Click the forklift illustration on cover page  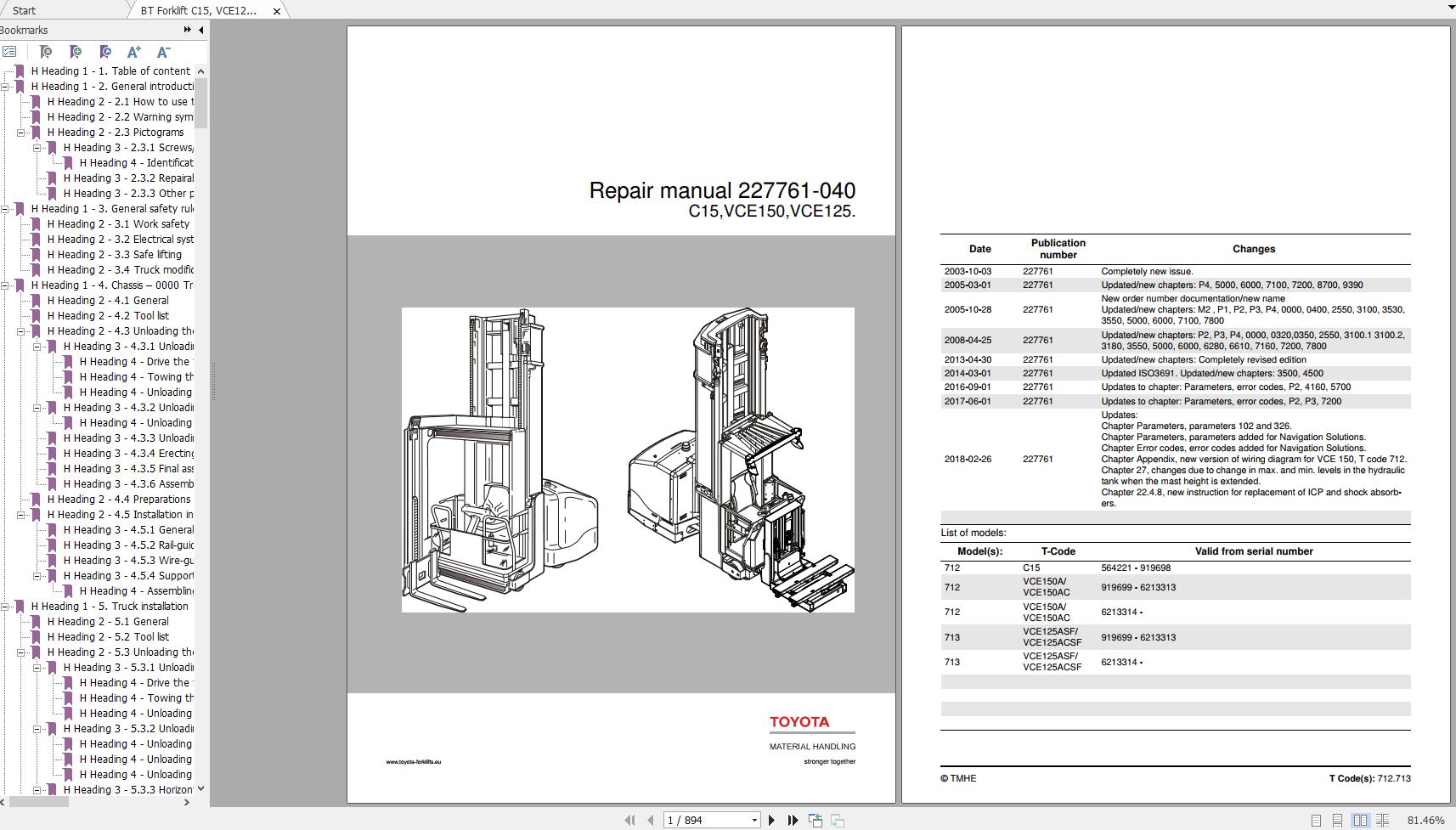click(628, 460)
